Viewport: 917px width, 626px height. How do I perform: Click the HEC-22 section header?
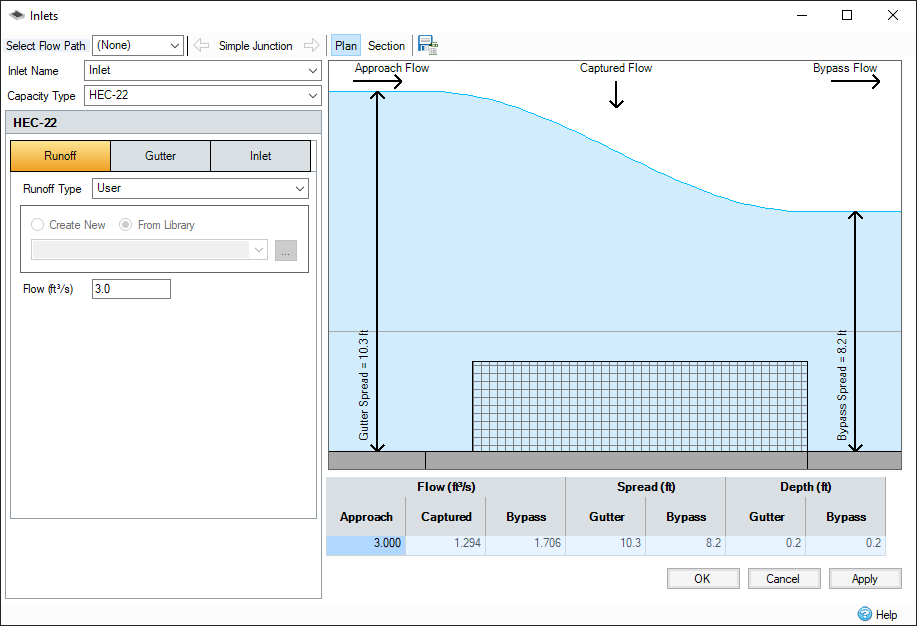[164, 122]
